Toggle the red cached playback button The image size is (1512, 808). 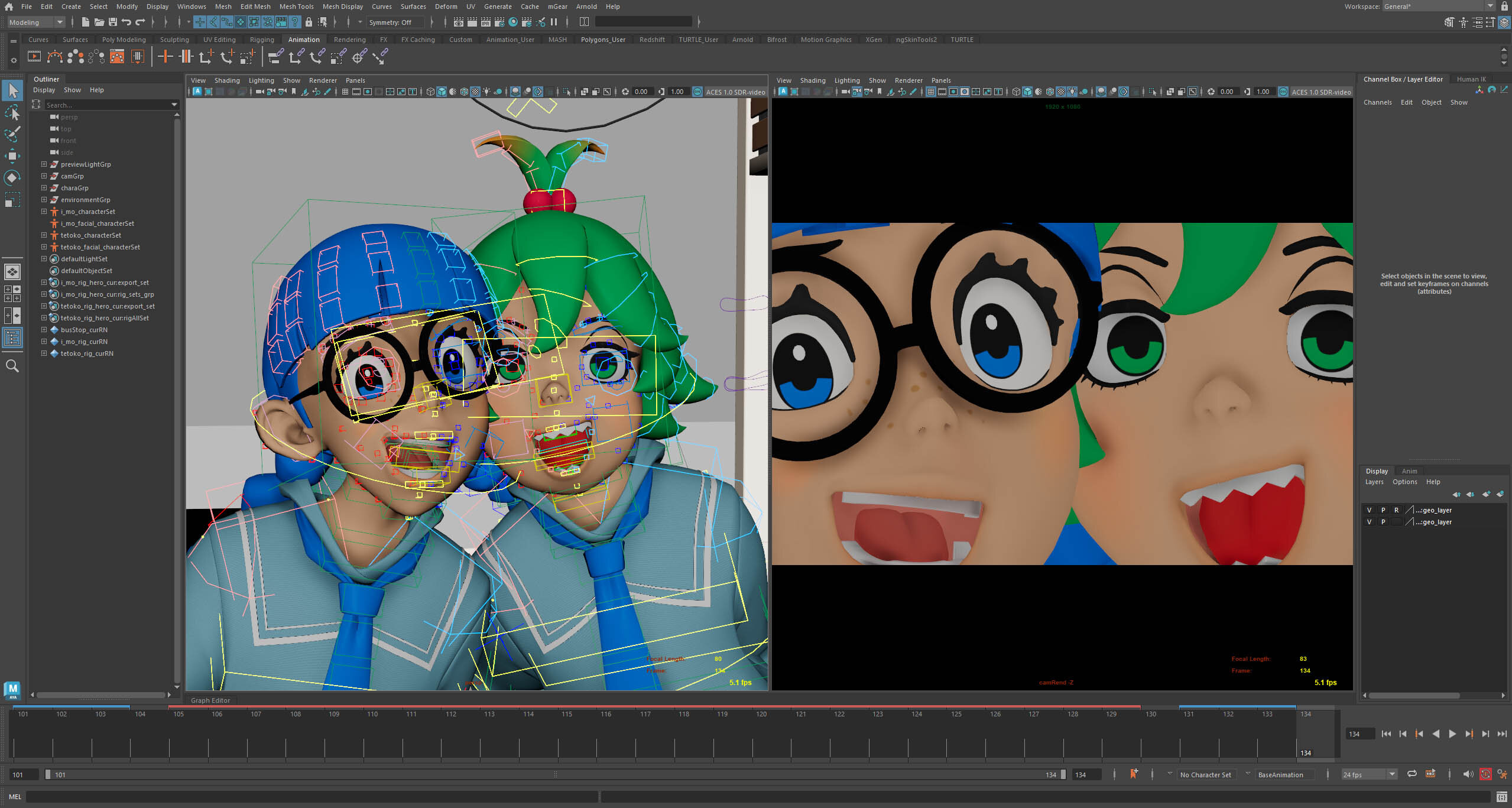(x=1485, y=774)
